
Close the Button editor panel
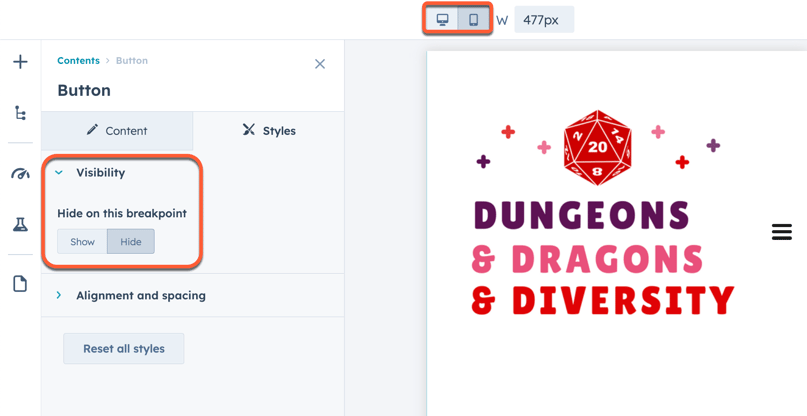(320, 64)
